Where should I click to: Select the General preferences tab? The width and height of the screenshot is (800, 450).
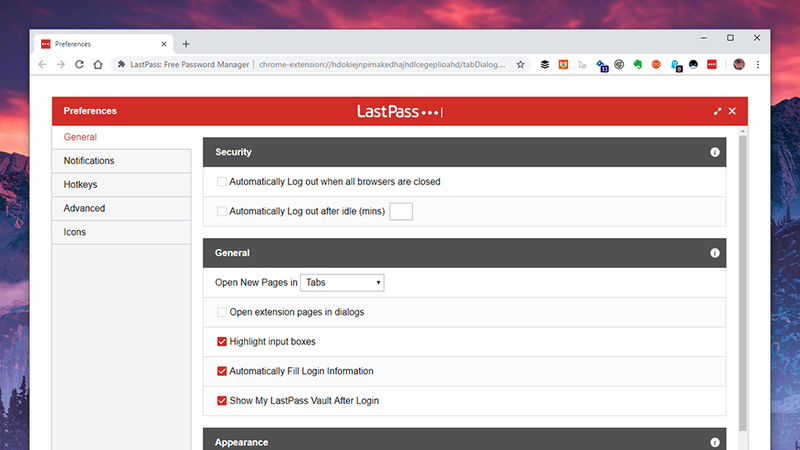tap(121, 137)
